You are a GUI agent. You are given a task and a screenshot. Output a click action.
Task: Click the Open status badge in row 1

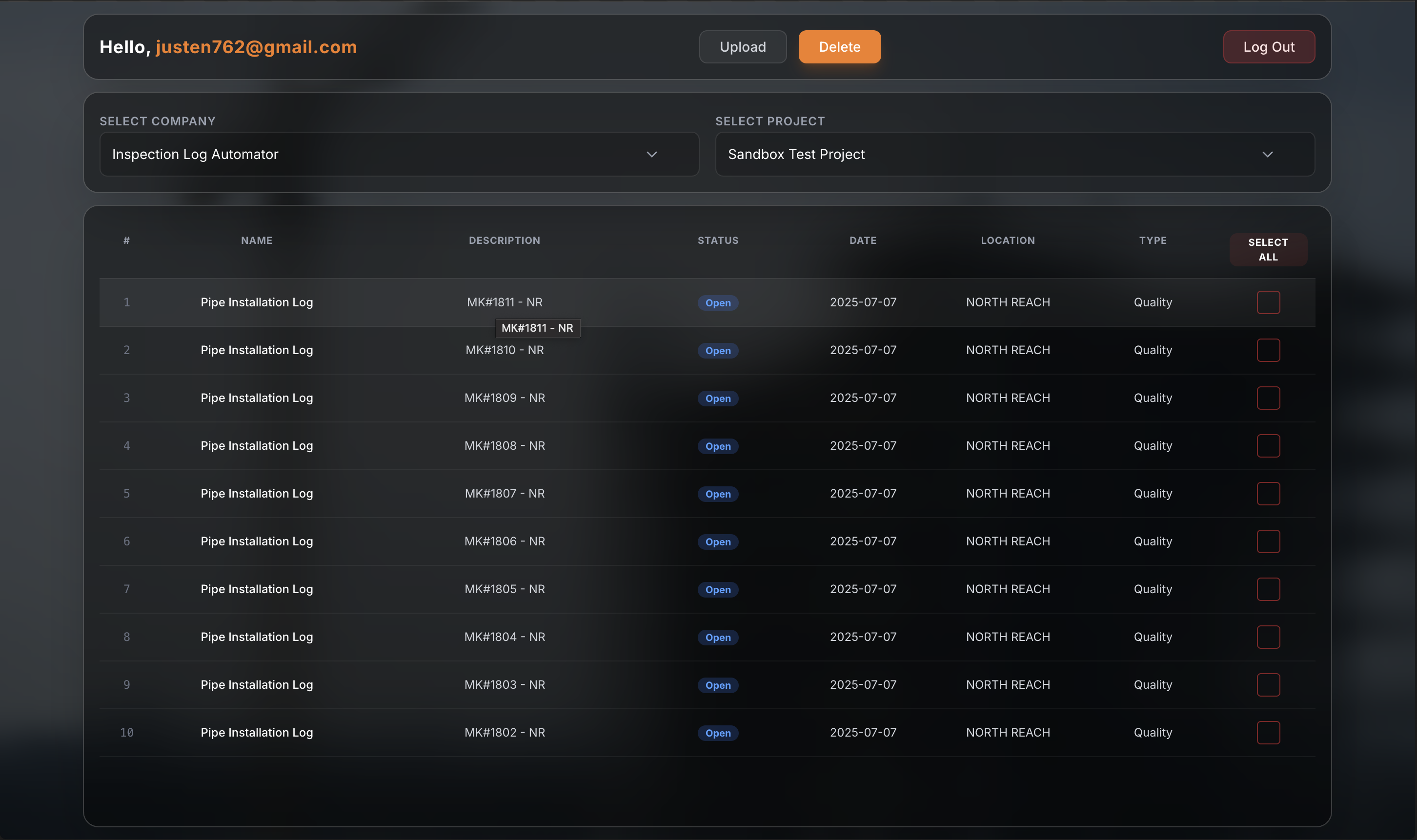718,303
